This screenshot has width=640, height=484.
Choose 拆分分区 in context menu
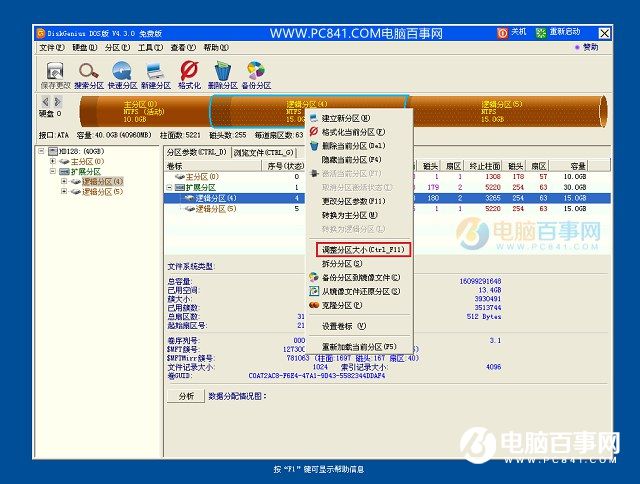pyautogui.click(x=360, y=264)
